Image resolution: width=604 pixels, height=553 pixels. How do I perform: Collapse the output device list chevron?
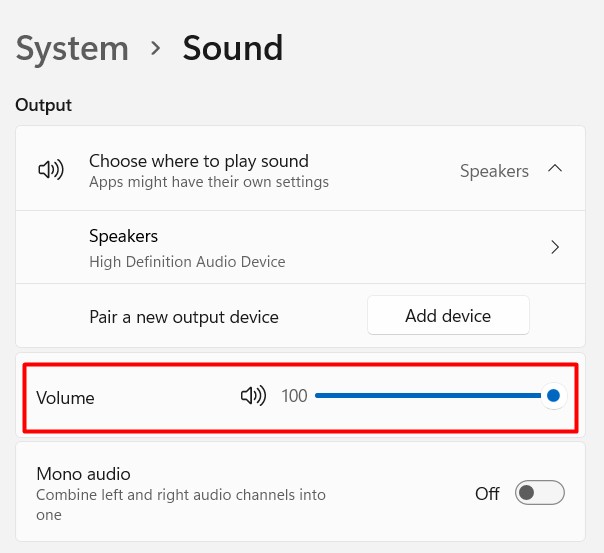point(555,170)
